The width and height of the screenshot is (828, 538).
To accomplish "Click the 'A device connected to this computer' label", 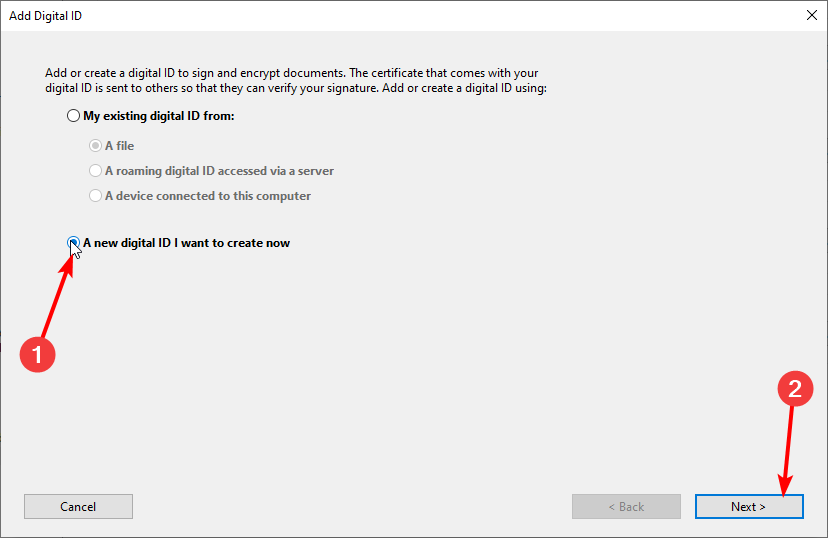I will [208, 196].
